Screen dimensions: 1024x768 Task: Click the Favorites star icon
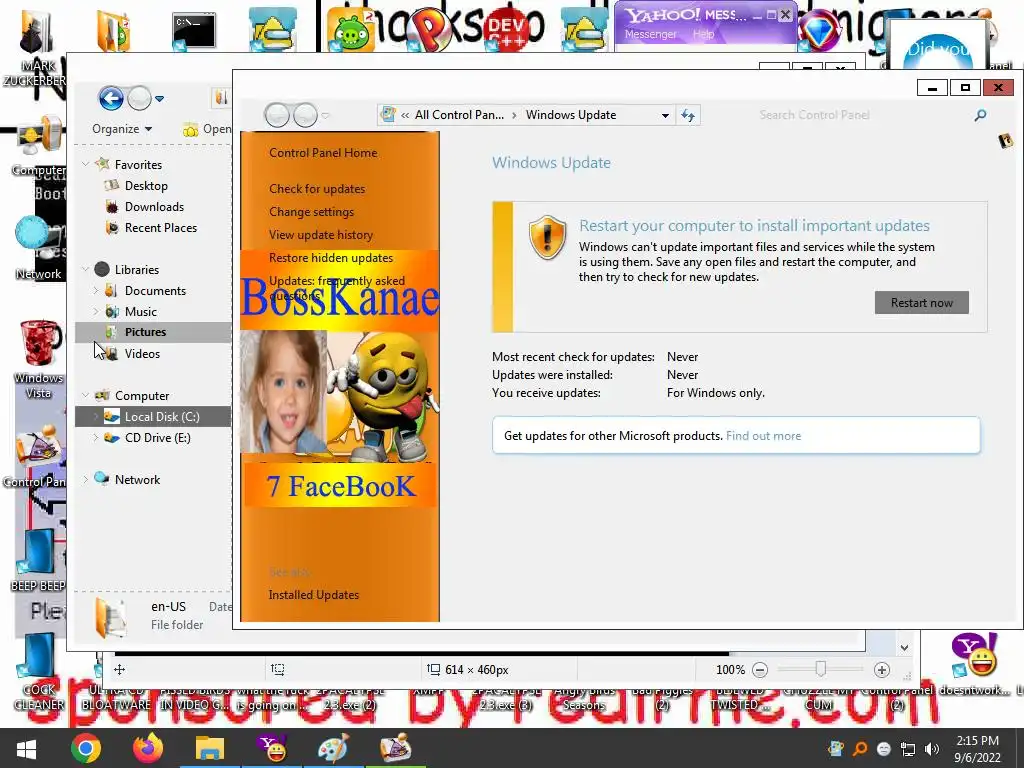[102, 164]
